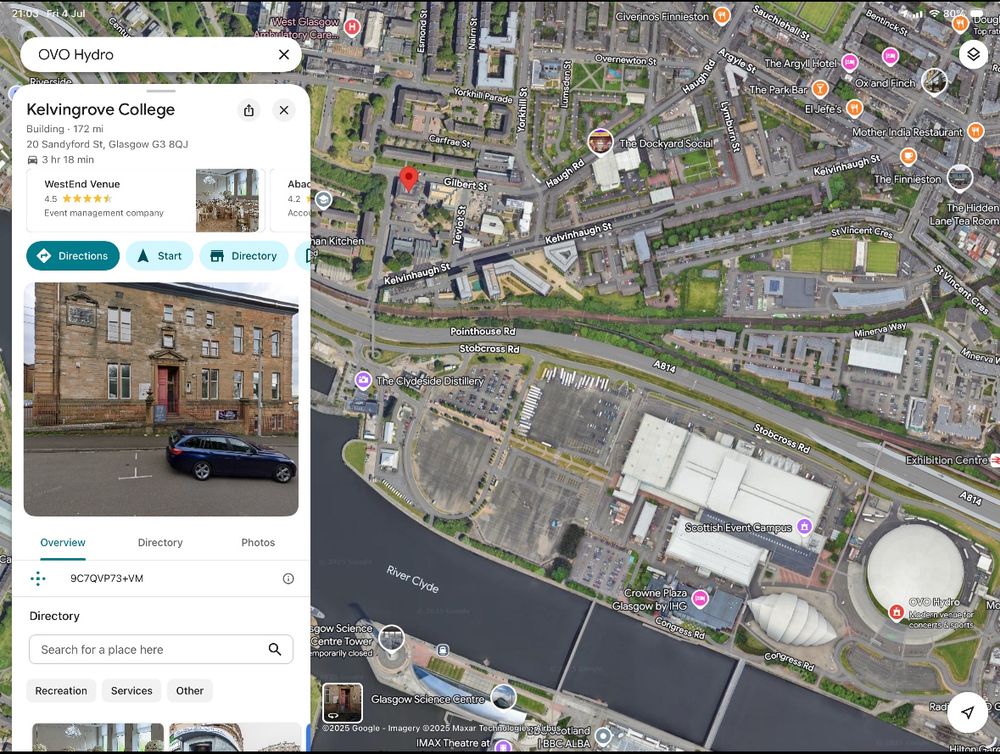Tap El Jefe's restaurant marker
Image resolution: width=1000 pixels, height=754 pixels.
[x=855, y=108]
